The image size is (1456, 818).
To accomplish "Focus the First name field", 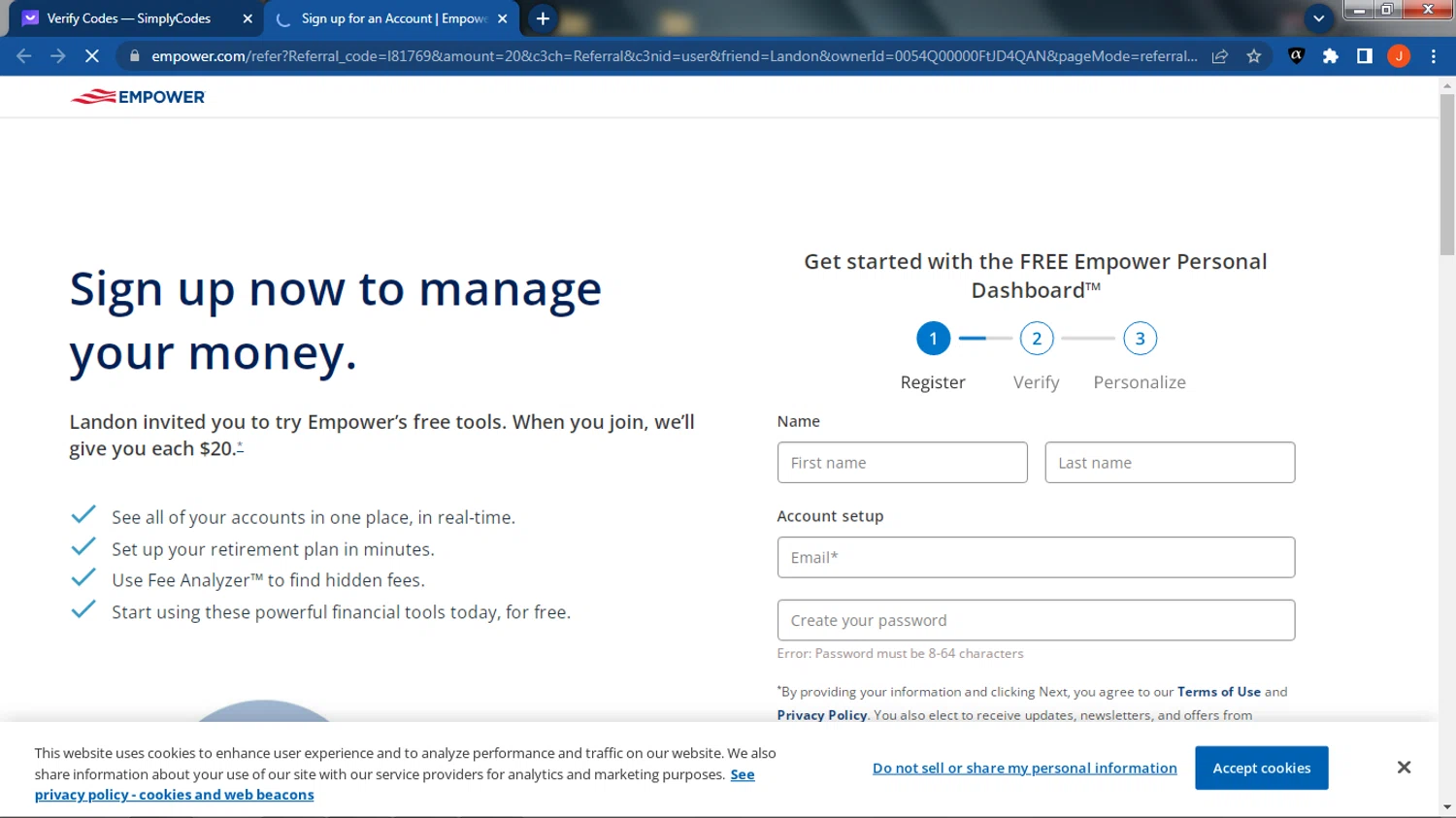I will click(x=903, y=463).
